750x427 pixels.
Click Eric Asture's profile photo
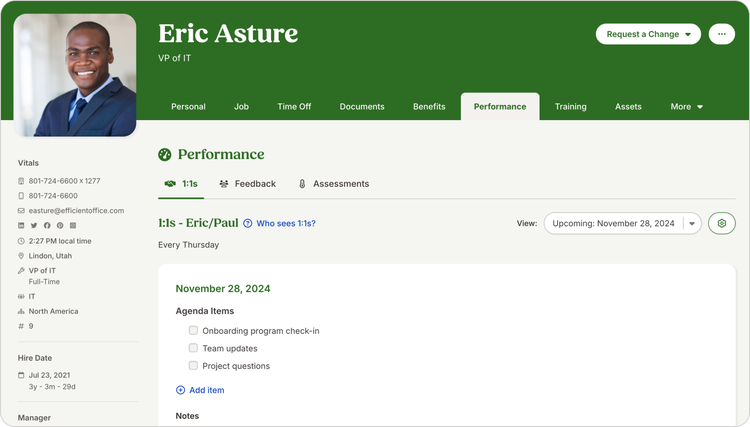point(75,75)
